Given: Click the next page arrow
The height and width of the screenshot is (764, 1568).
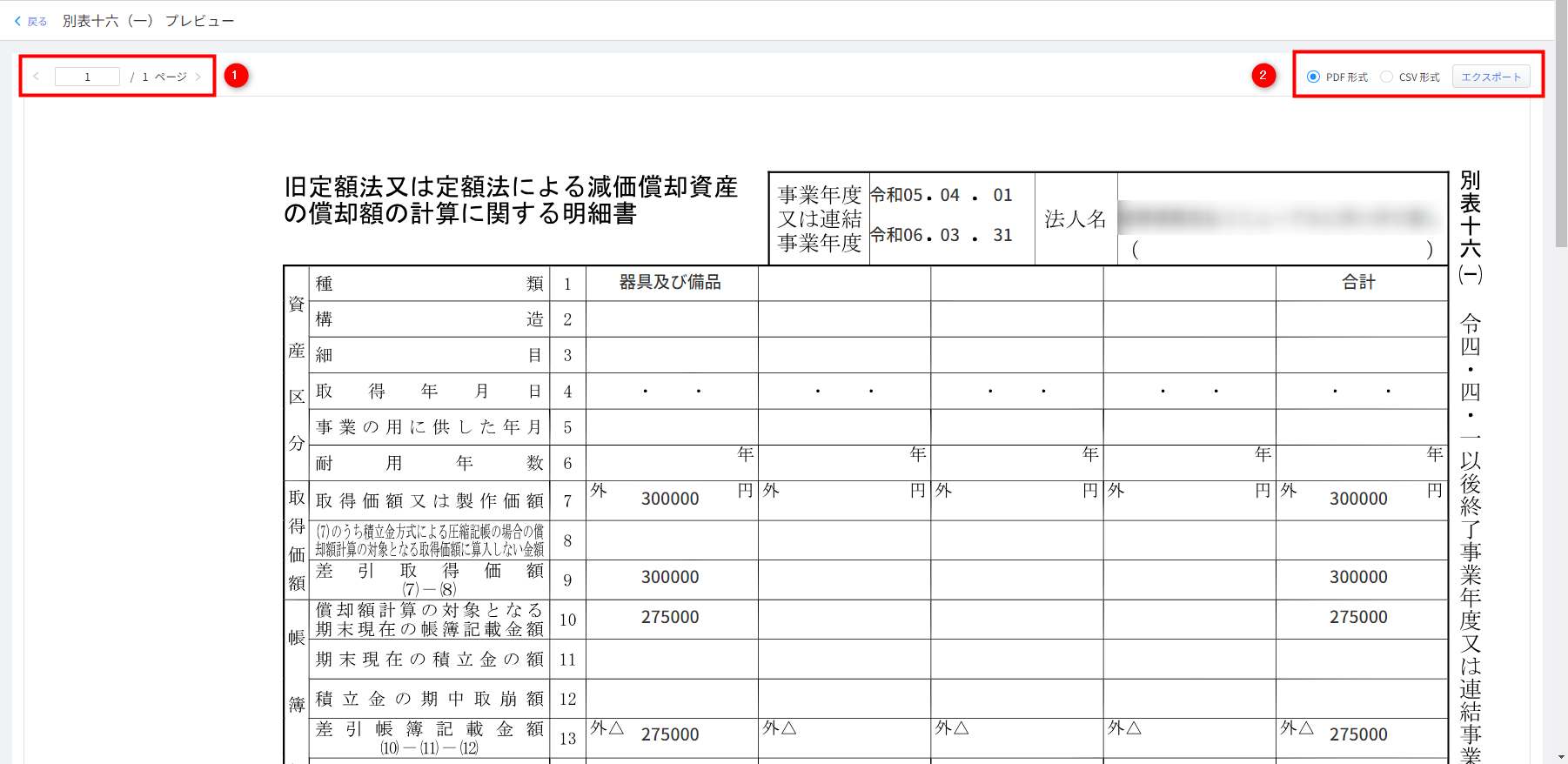Looking at the screenshot, I should (x=198, y=77).
